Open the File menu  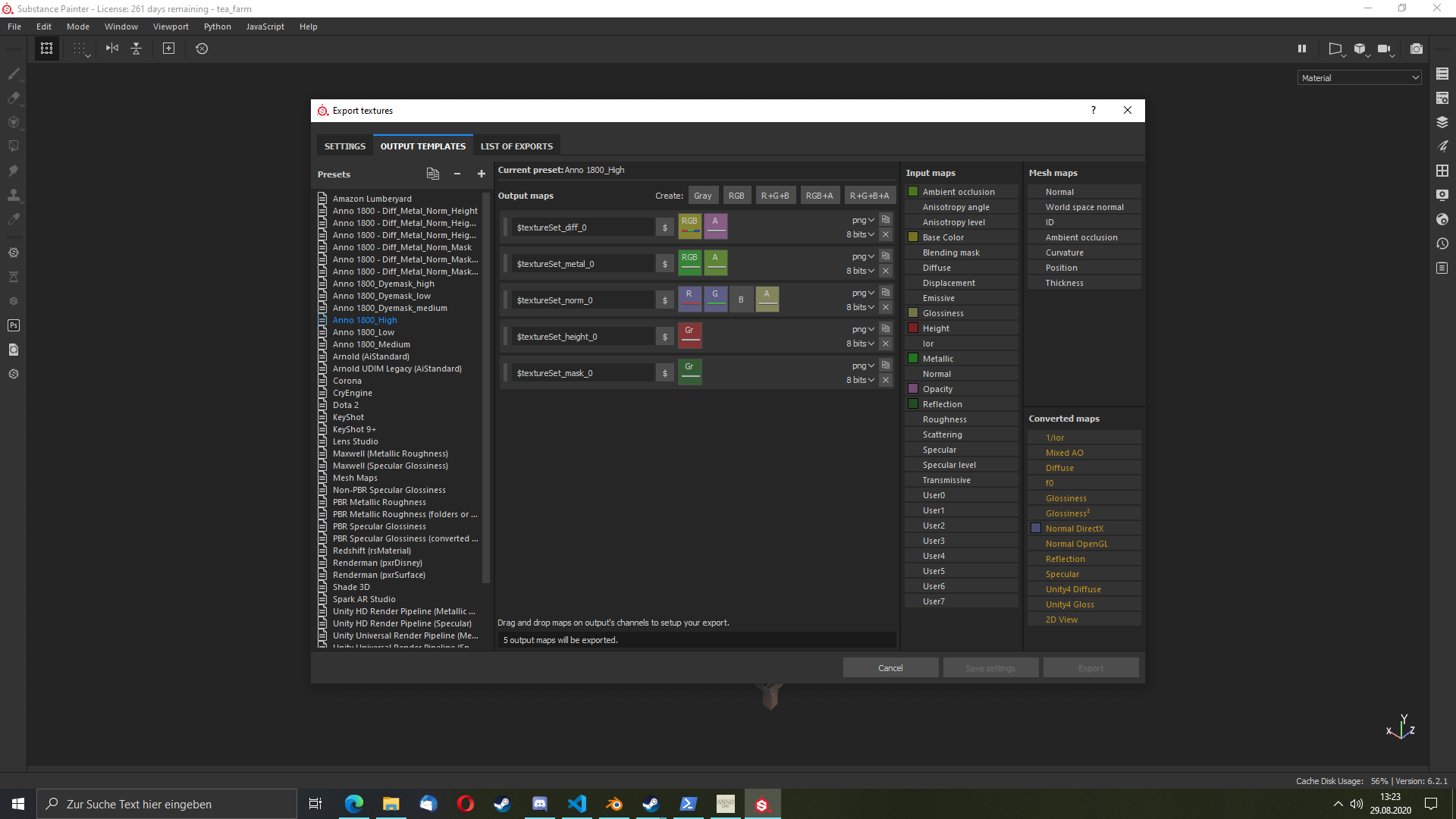pos(14,27)
